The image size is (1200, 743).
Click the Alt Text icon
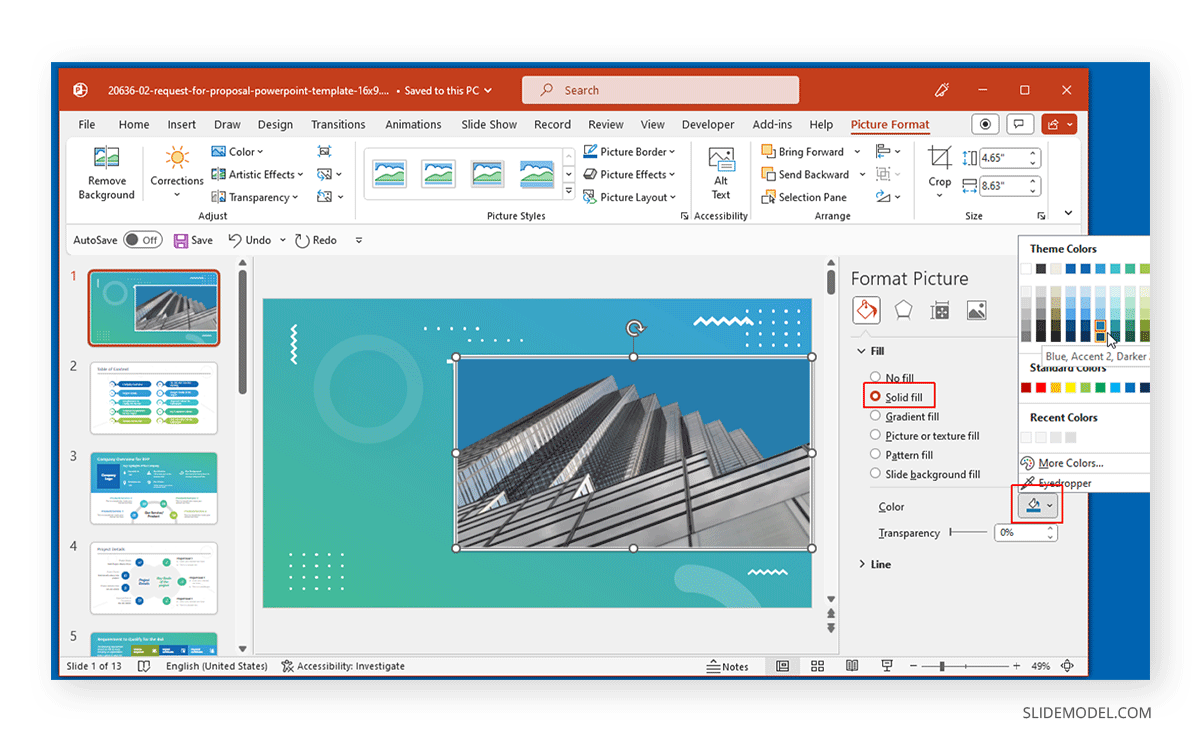(720, 172)
